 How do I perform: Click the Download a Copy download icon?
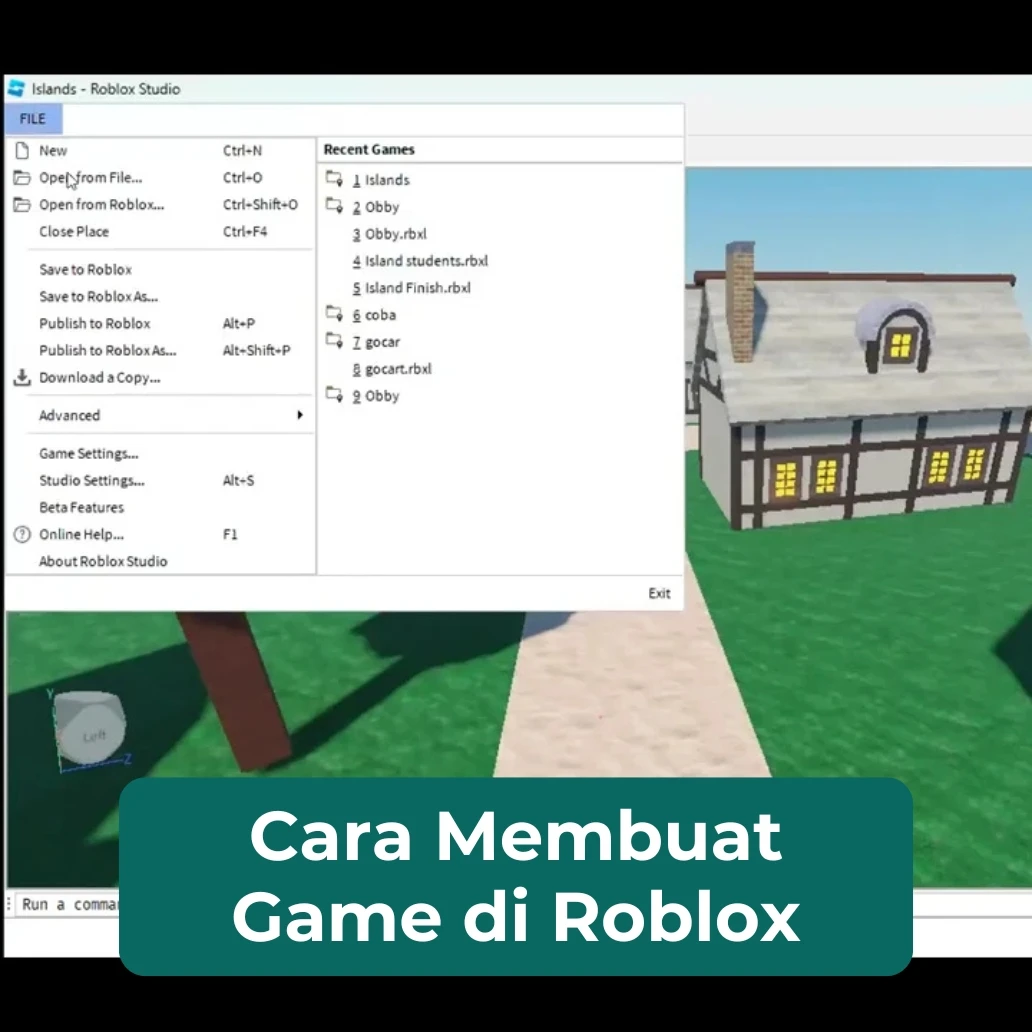click(21, 377)
